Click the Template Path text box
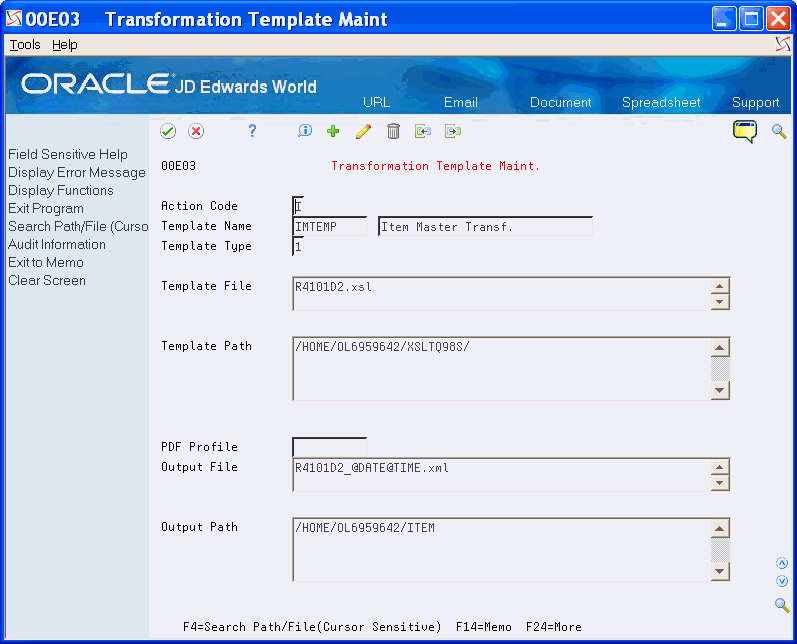 (502, 369)
